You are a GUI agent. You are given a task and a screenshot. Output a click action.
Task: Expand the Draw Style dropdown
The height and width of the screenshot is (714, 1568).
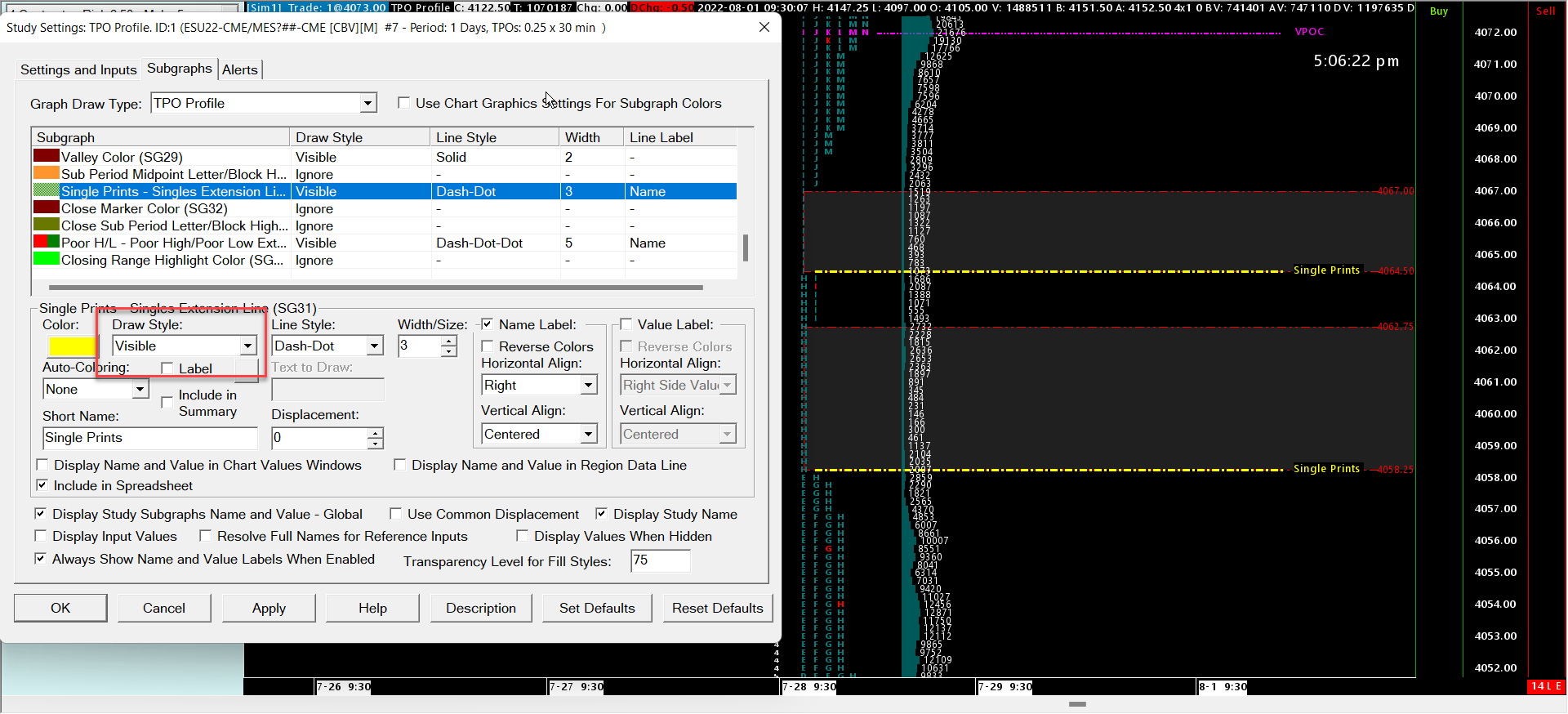247,346
